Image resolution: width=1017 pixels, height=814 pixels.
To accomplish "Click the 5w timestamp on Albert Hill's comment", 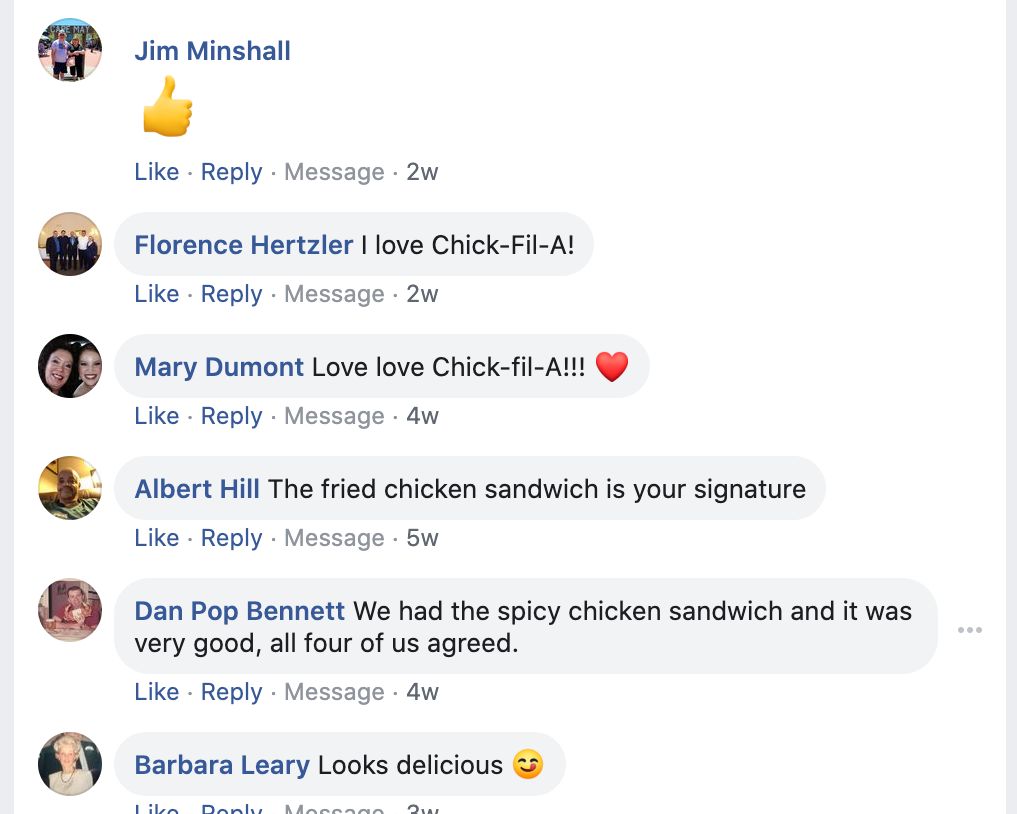I will point(422,538).
